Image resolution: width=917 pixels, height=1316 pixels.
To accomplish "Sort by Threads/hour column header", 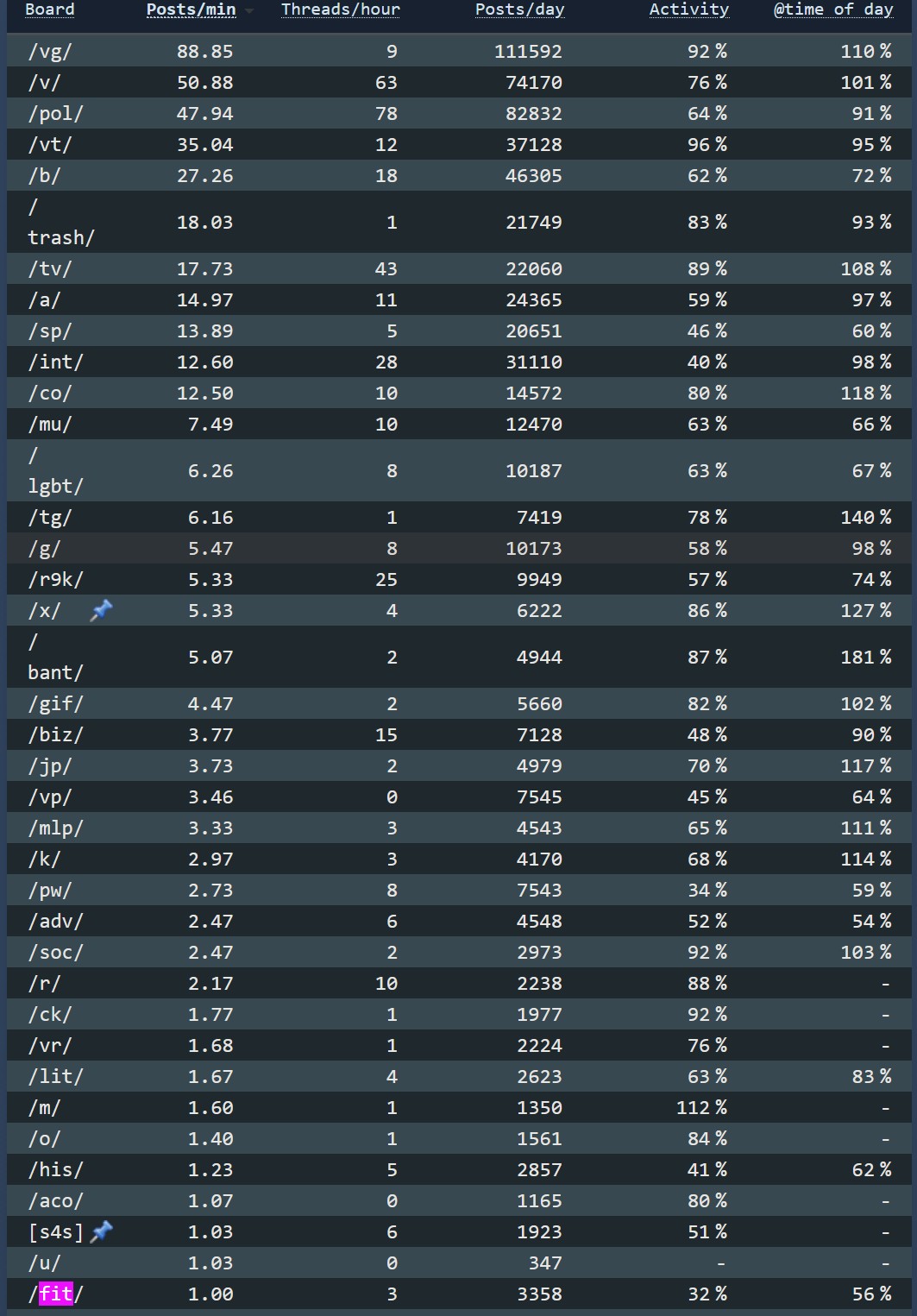I will click(341, 9).
